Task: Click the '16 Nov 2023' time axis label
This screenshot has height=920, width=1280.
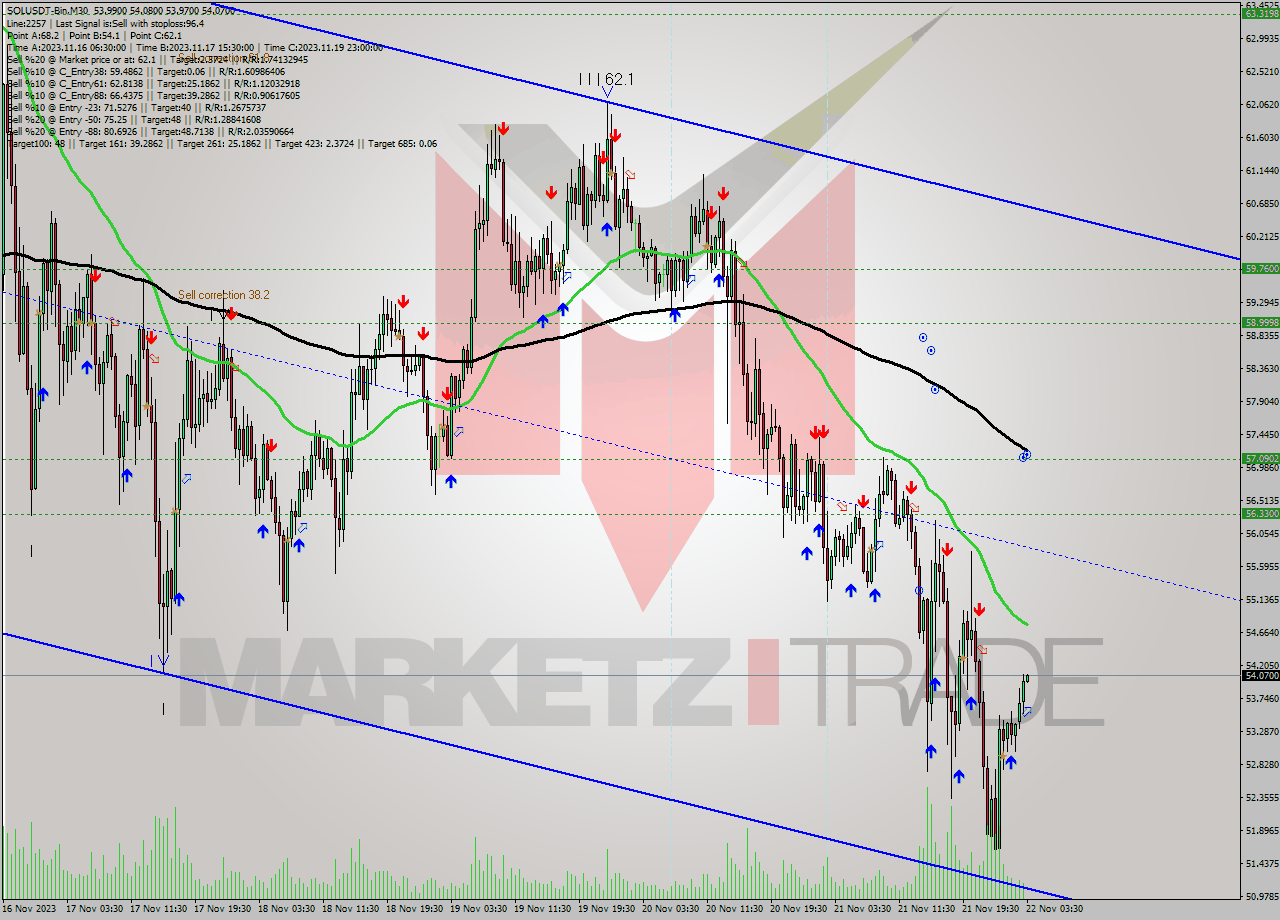Action: pyautogui.click(x=30, y=909)
